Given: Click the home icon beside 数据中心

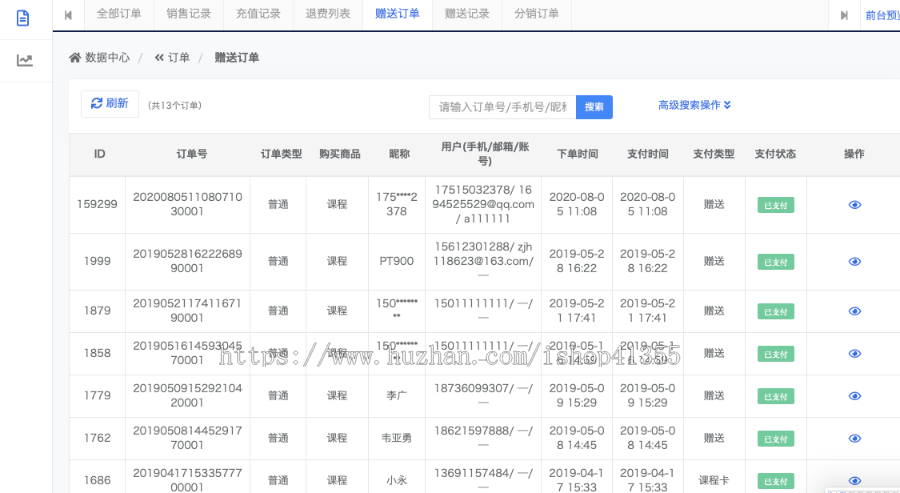Looking at the screenshot, I should click(x=75, y=57).
